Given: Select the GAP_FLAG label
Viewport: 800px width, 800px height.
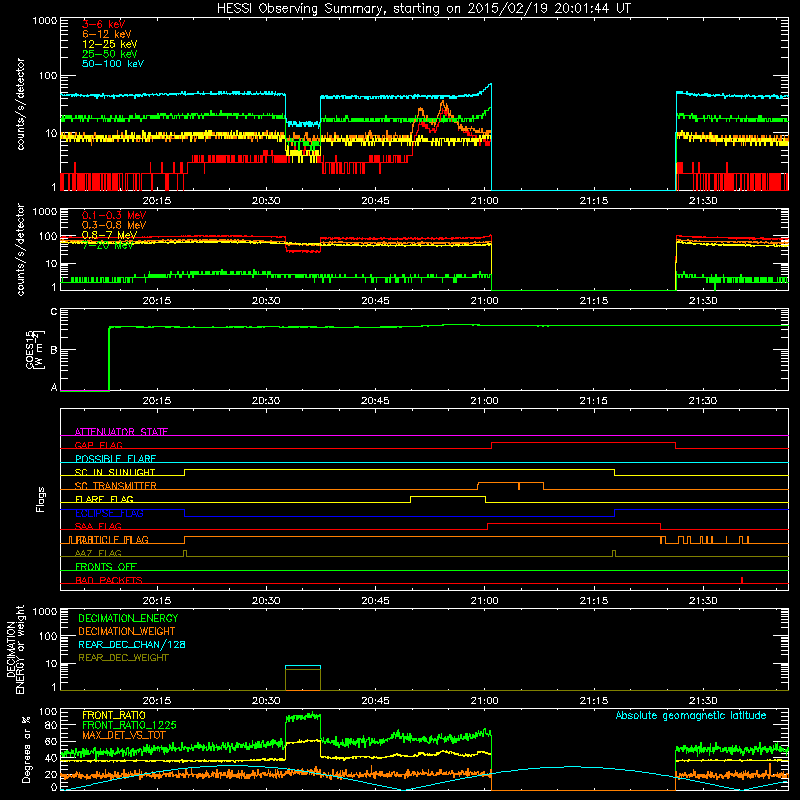Looking at the screenshot, I should pyautogui.click(x=98, y=445).
